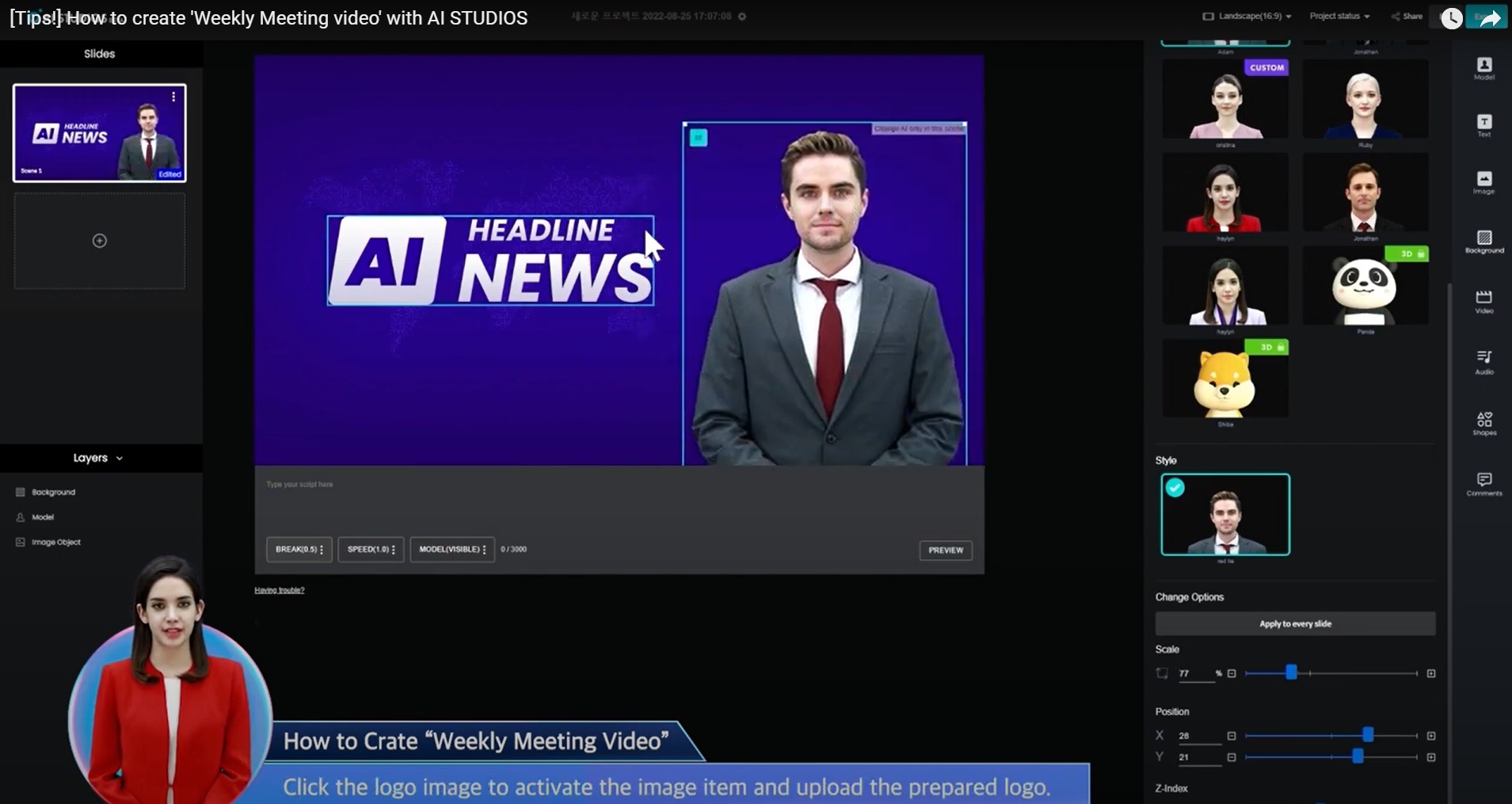Open the Video tool in sidebar
The height and width of the screenshot is (804, 1512).
[1483, 302]
